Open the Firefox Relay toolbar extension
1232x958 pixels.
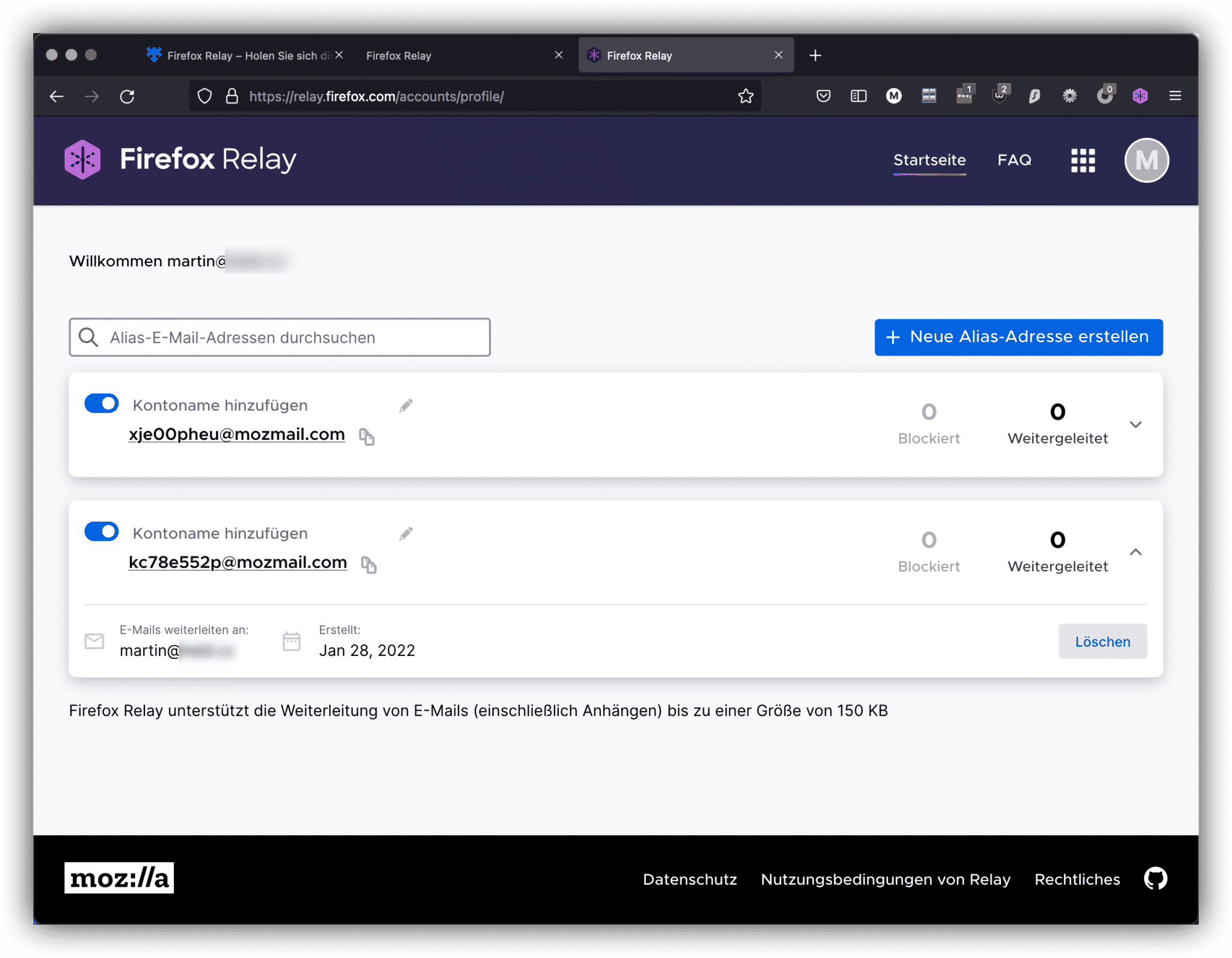click(1140, 96)
